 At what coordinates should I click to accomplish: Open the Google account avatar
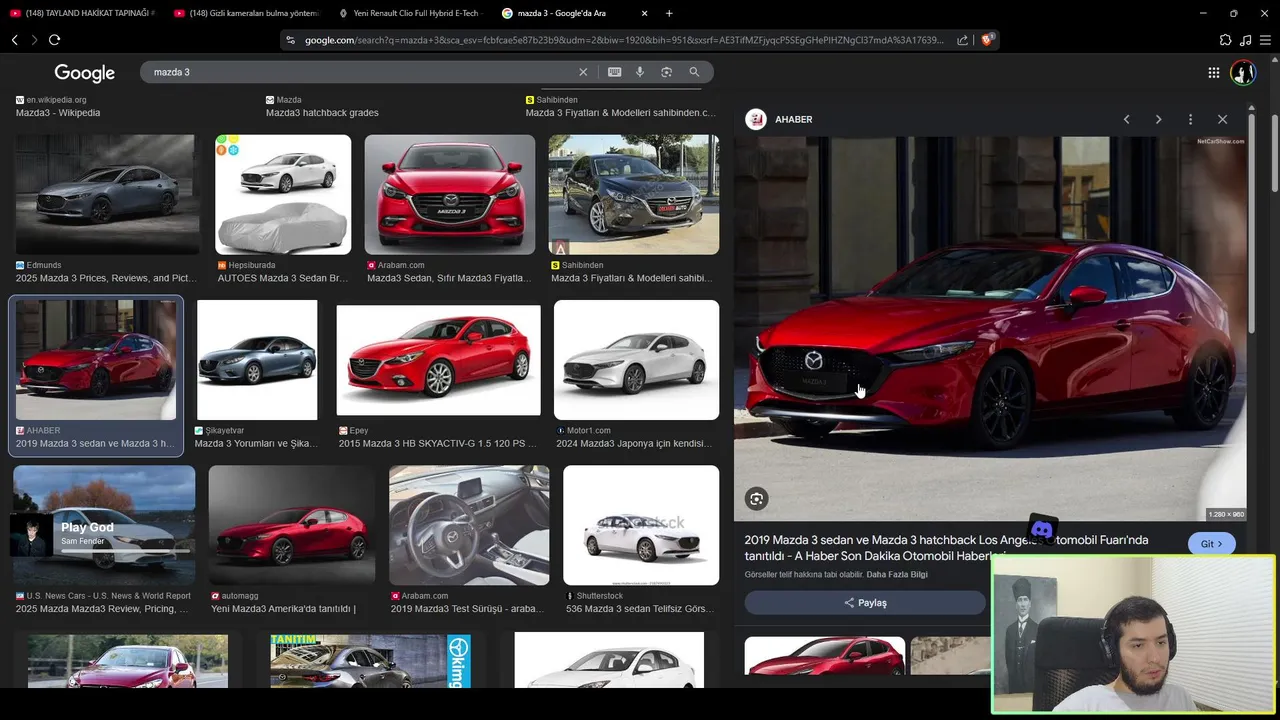(x=1243, y=72)
